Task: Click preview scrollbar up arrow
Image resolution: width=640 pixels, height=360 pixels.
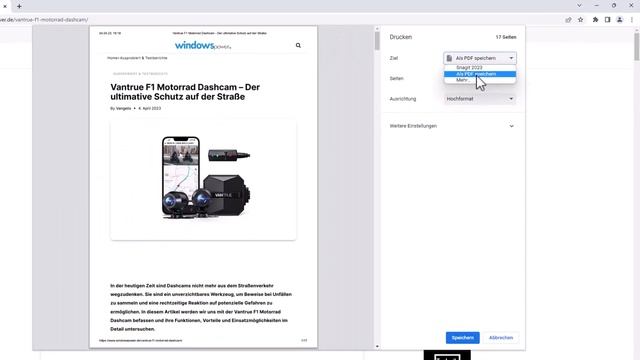Action: (x=377, y=29)
